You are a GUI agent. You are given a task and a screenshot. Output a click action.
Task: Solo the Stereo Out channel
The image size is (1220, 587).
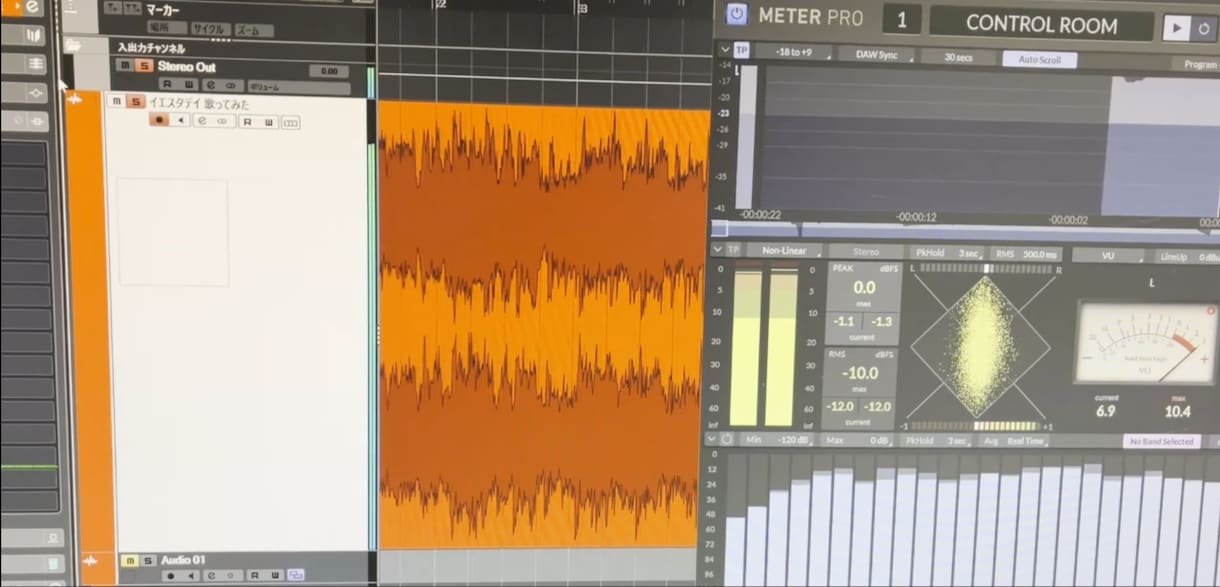(x=144, y=65)
